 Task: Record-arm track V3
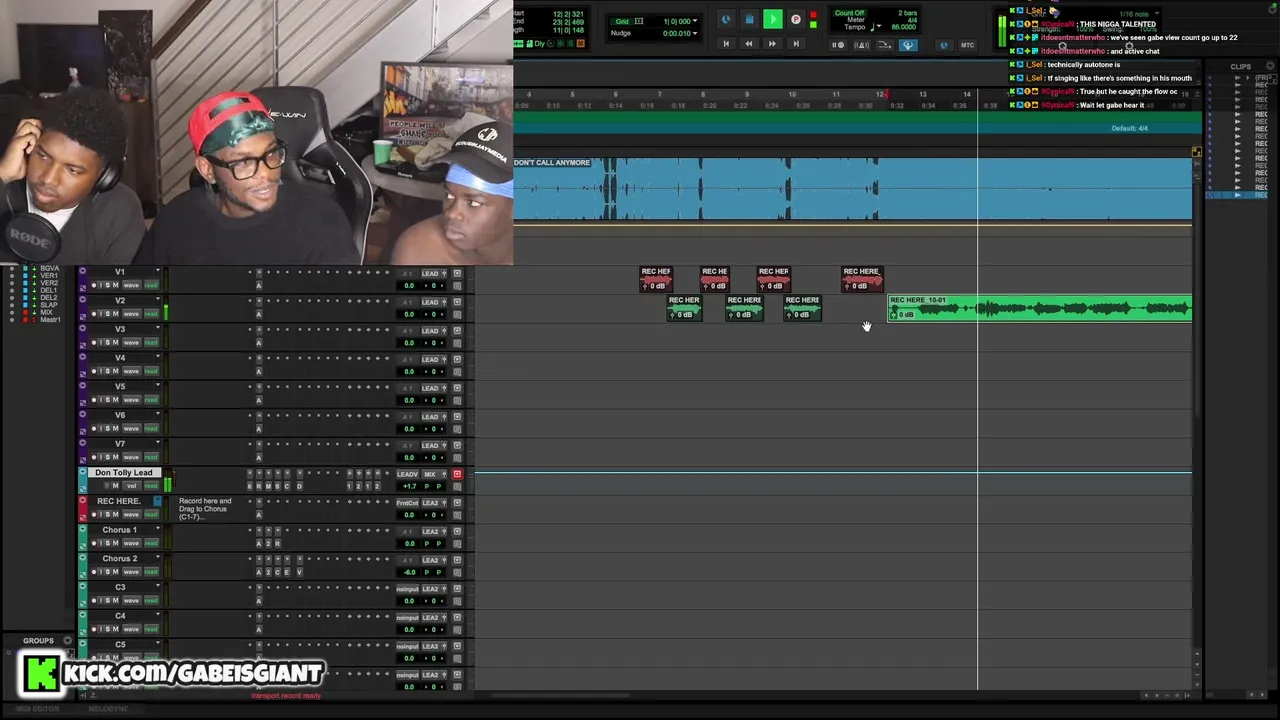tap(94, 343)
